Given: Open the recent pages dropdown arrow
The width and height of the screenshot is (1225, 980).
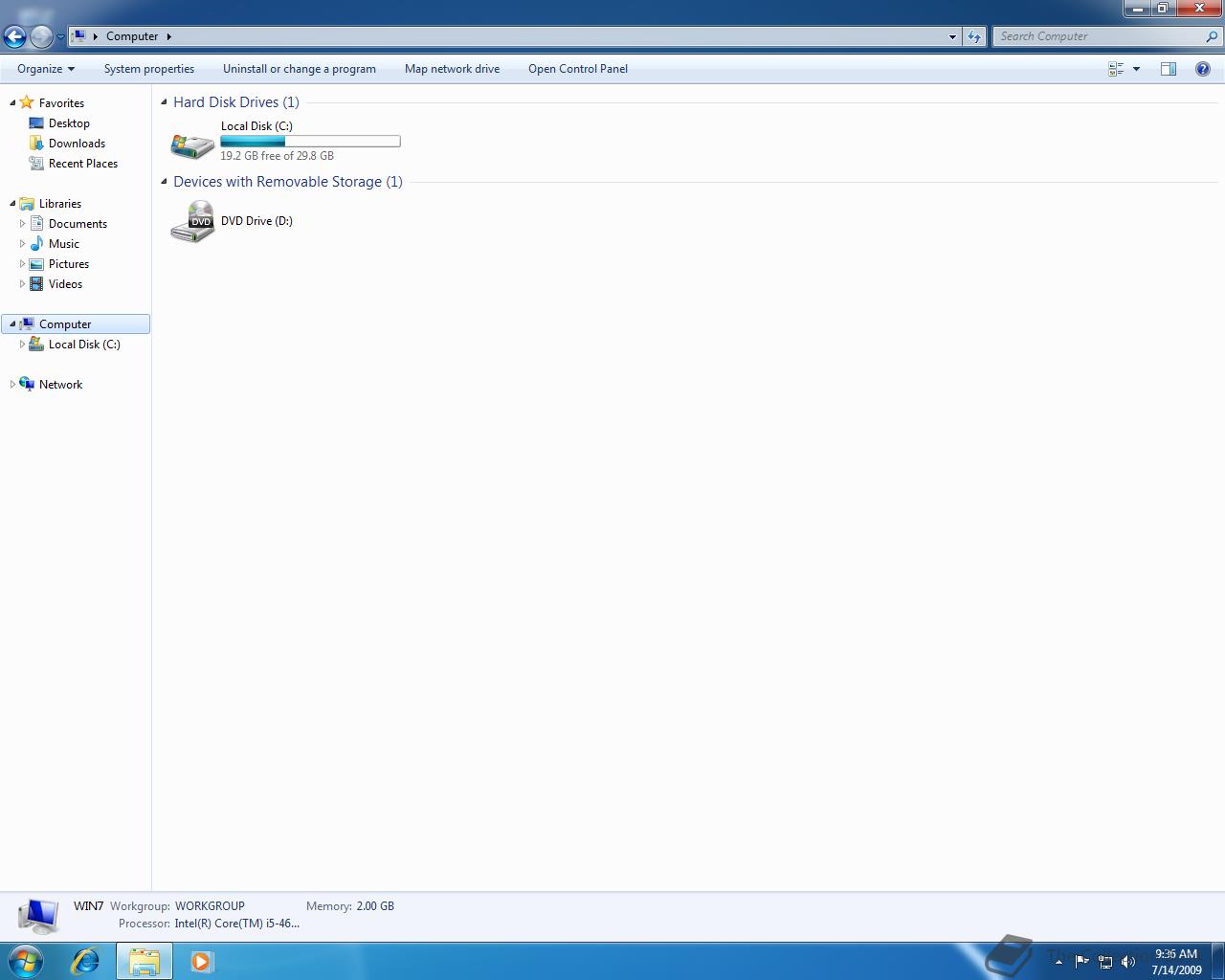Looking at the screenshot, I should click(60, 36).
